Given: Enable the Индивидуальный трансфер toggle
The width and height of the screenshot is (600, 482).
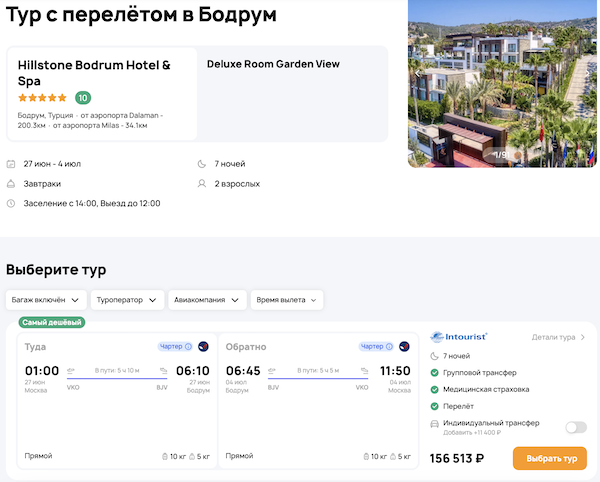Looking at the screenshot, I should tap(575, 427).
